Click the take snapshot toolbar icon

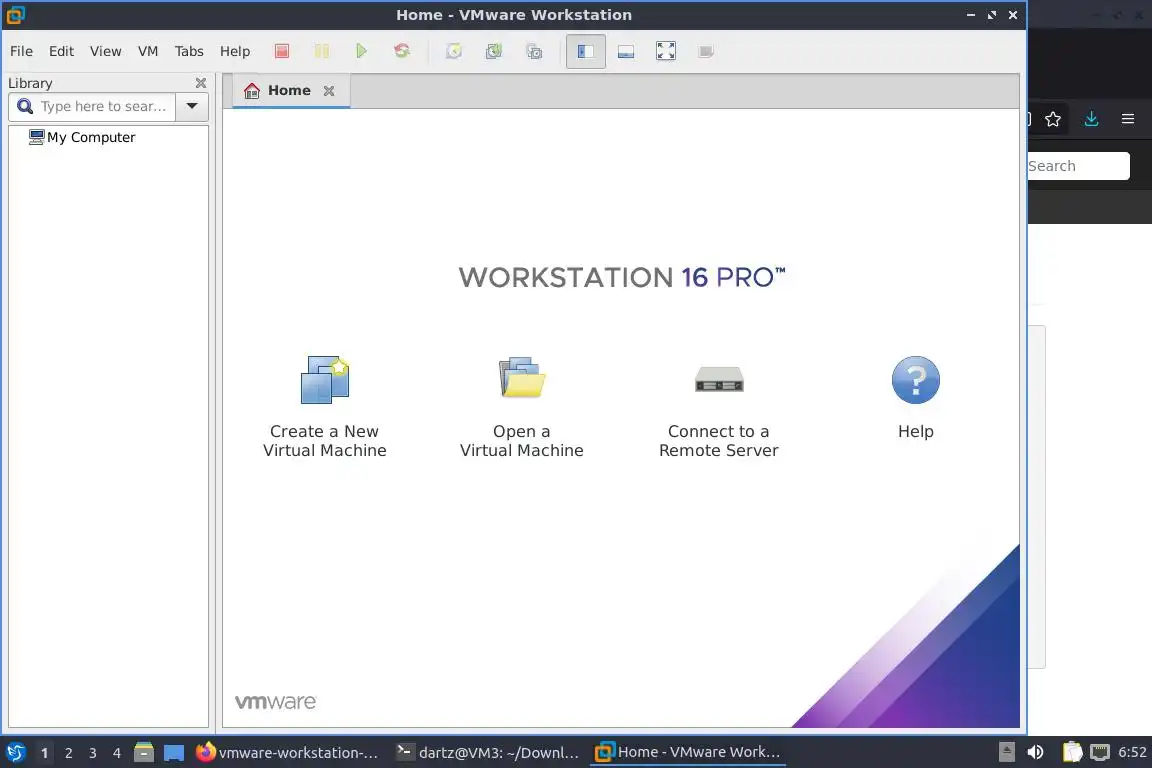coord(454,51)
